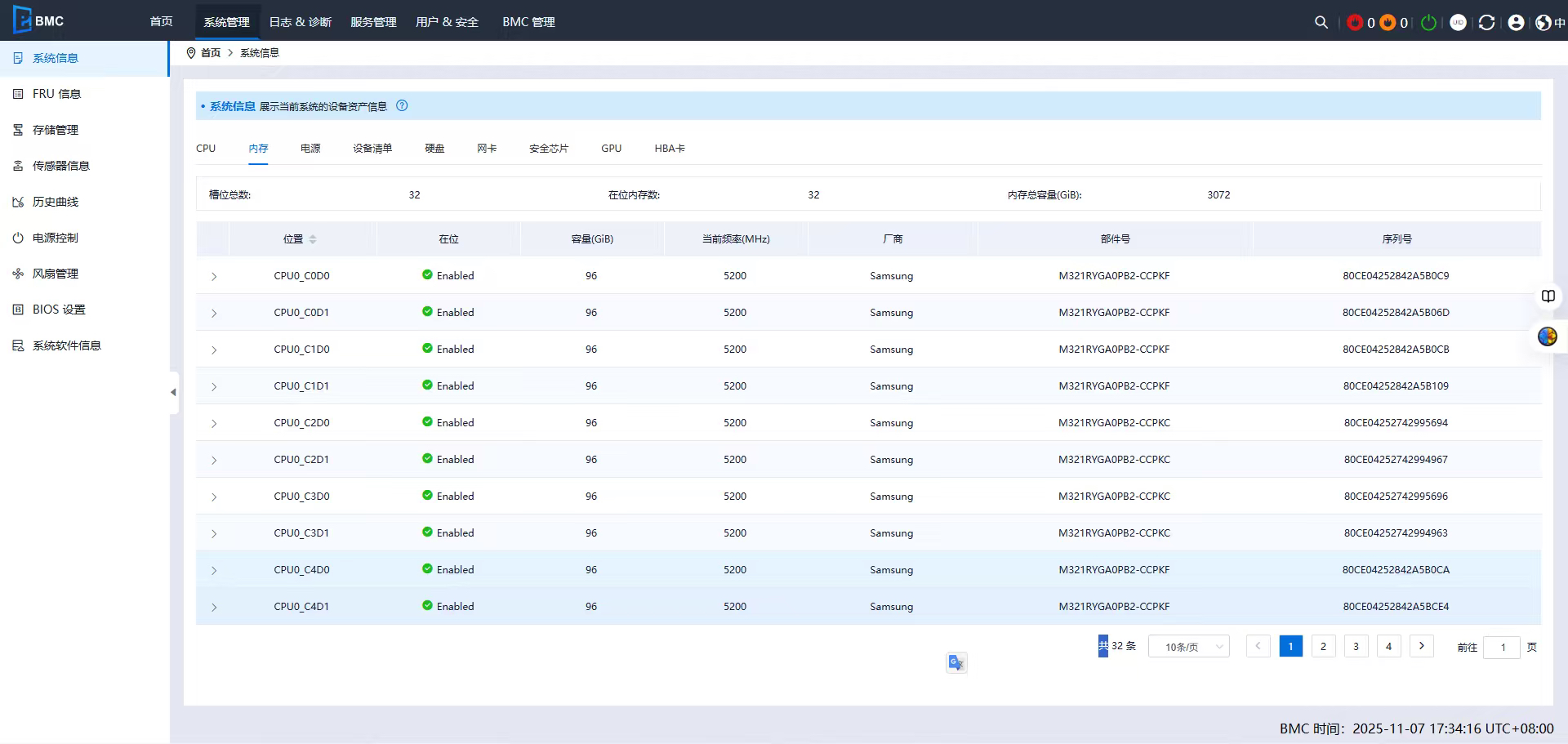
Task: Open the 10条/页 page size dropdown
Action: coord(1188,647)
